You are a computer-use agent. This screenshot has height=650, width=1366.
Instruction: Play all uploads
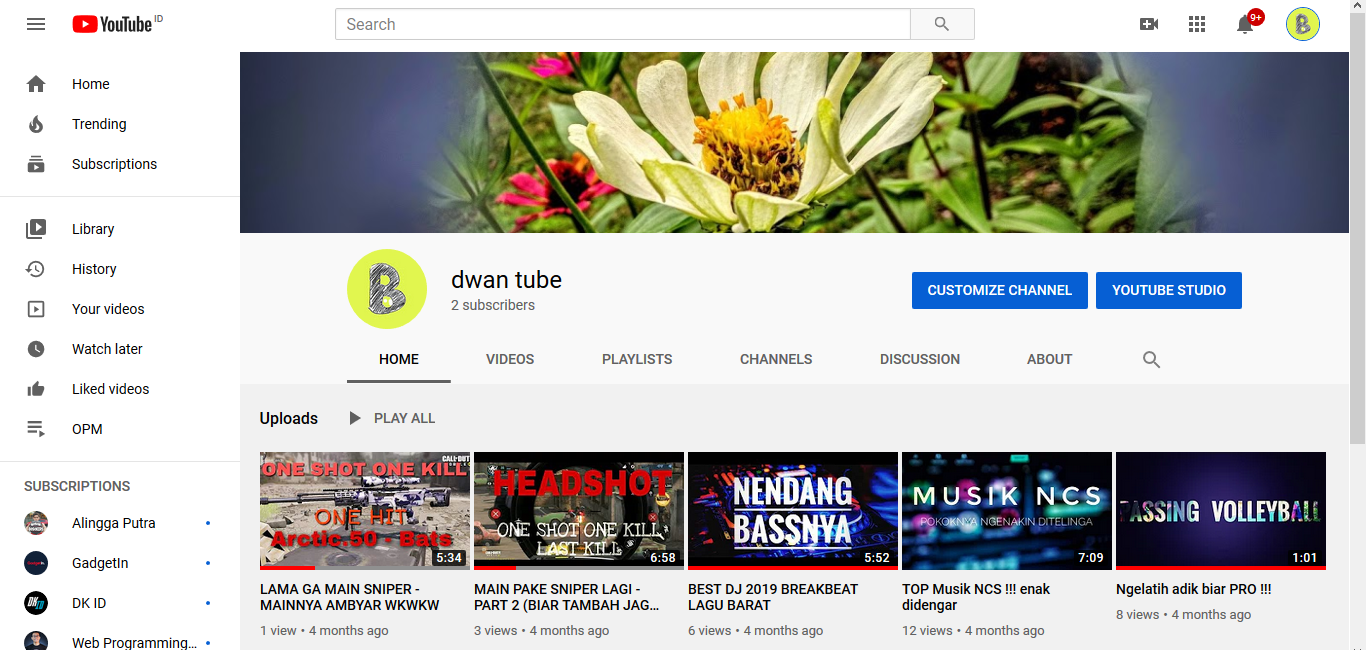coord(392,418)
